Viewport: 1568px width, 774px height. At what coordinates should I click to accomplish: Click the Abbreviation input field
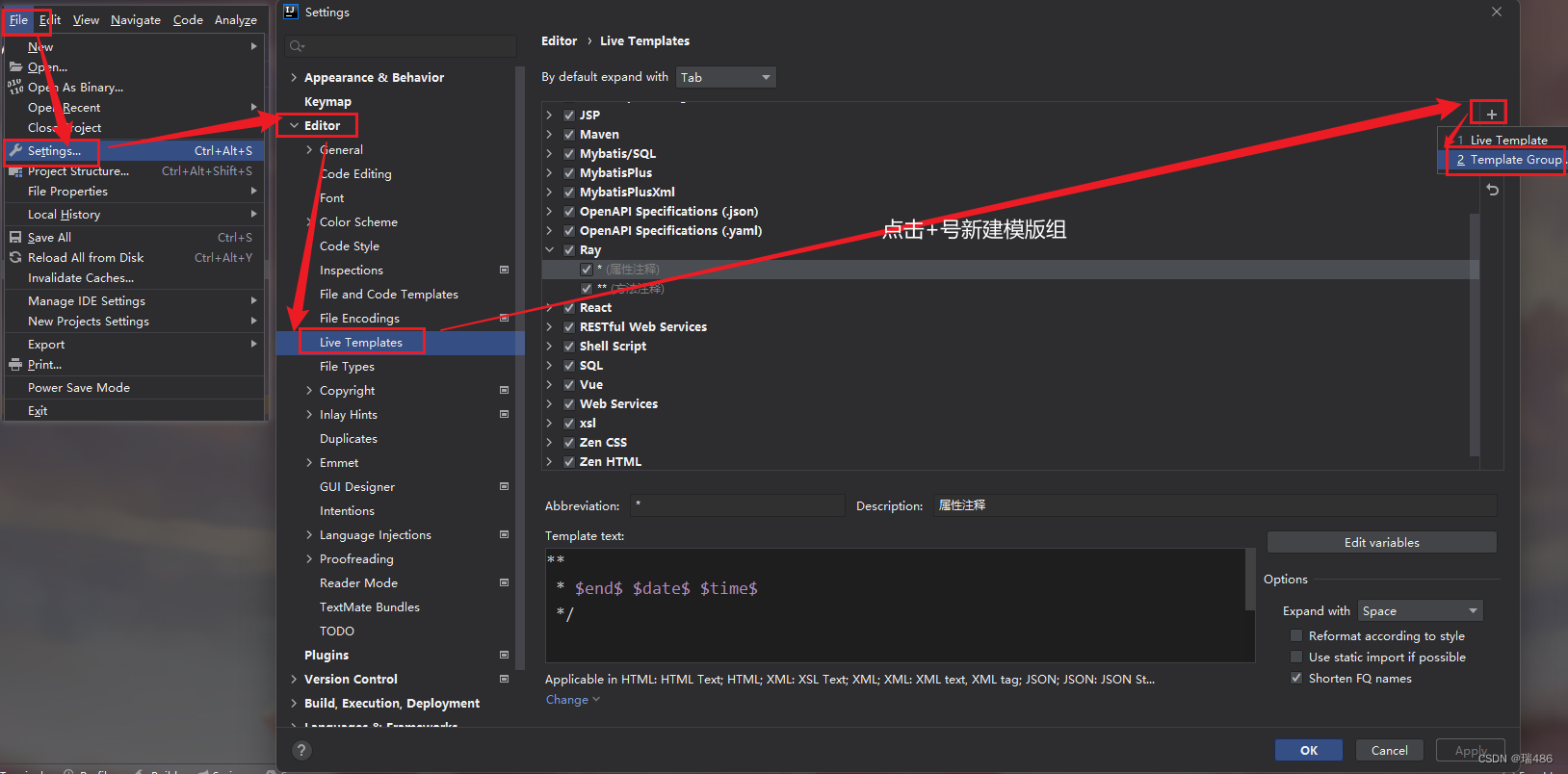pos(738,504)
